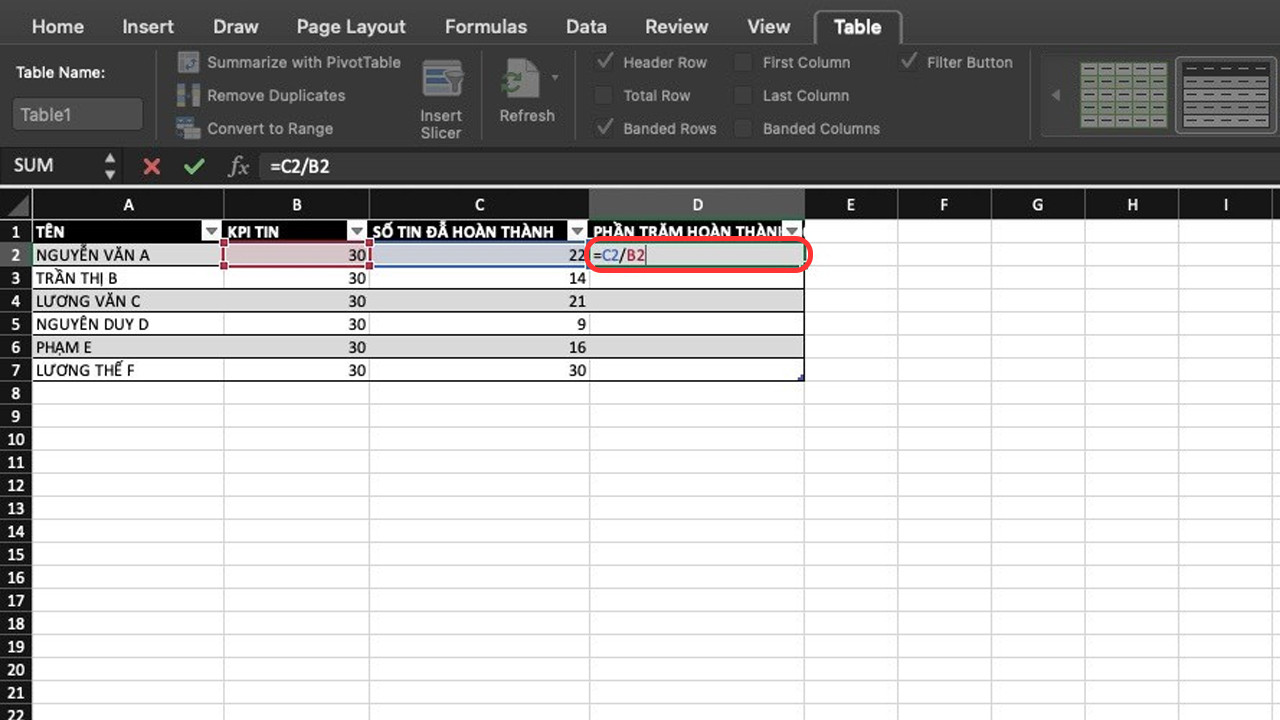Image resolution: width=1280 pixels, height=720 pixels.
Task: Click the Convert to Range icon
Action: point(188,128)
